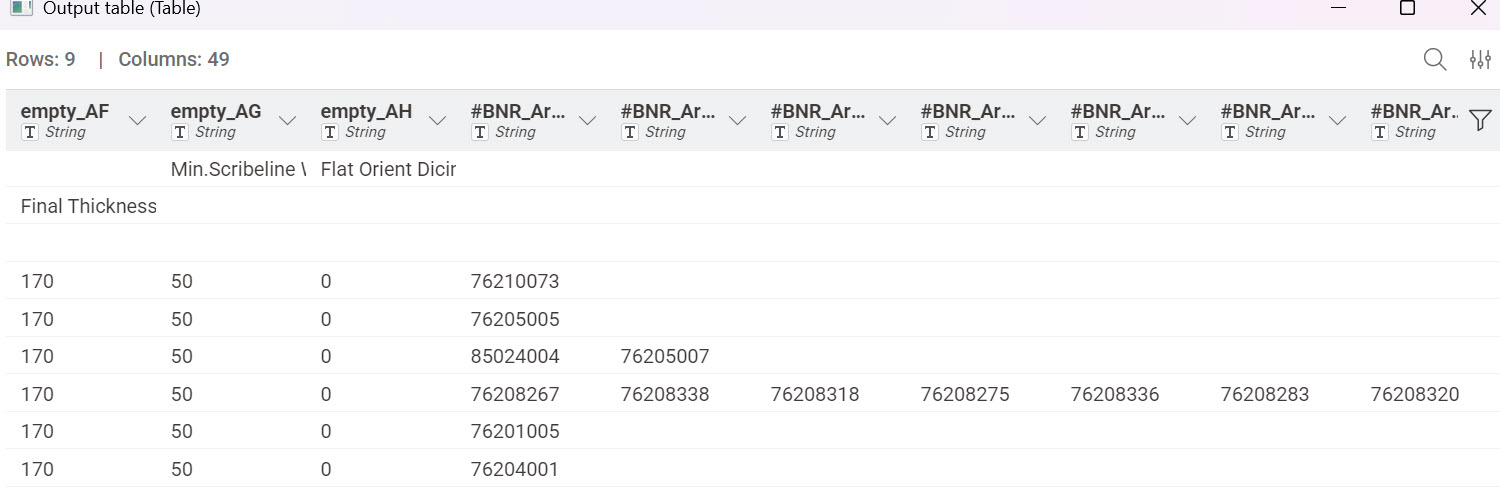Maximize the Output table window

click(x=1407, y=9)
